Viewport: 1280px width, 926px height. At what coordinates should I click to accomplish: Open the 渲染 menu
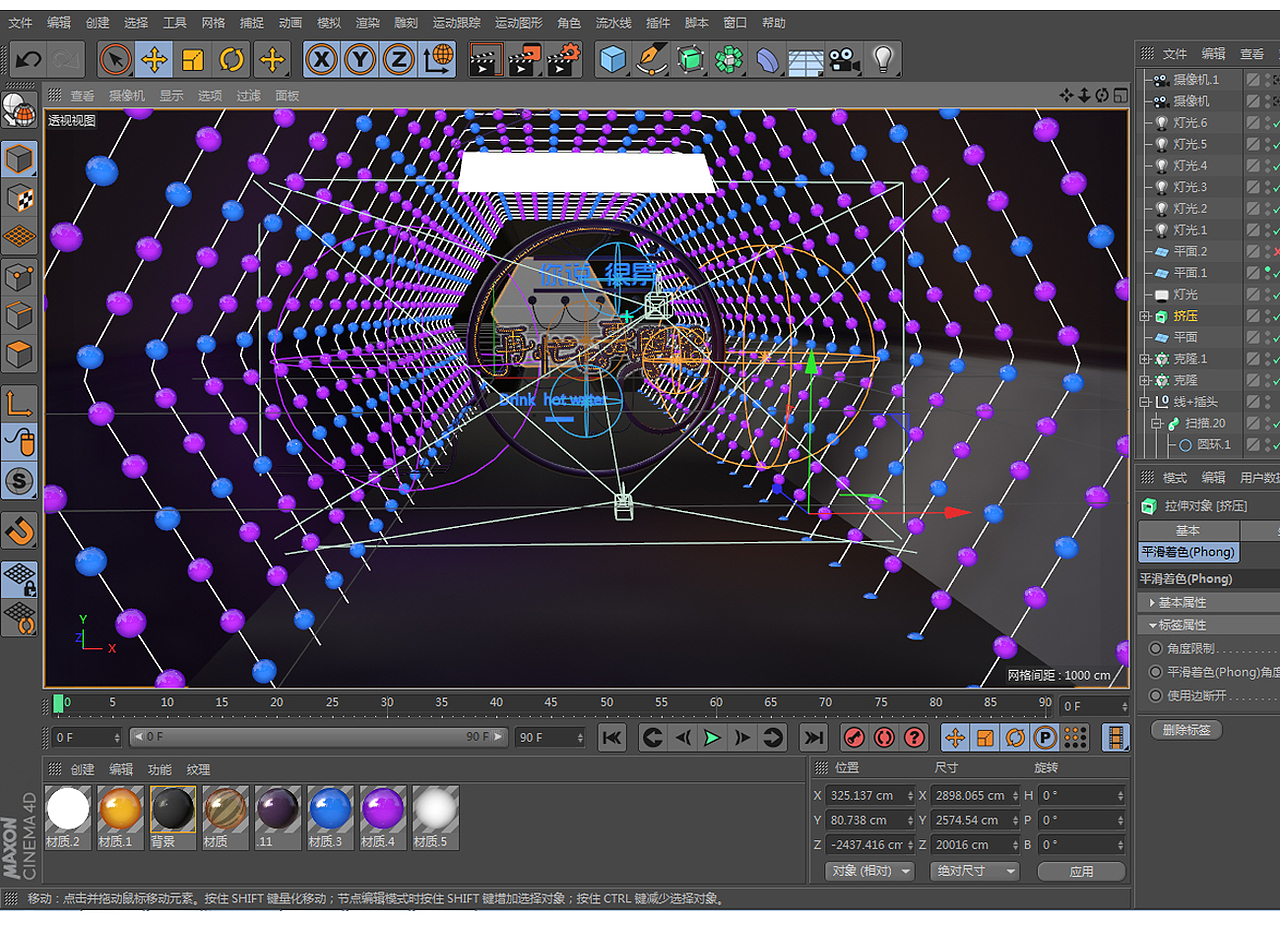point(368,23)
